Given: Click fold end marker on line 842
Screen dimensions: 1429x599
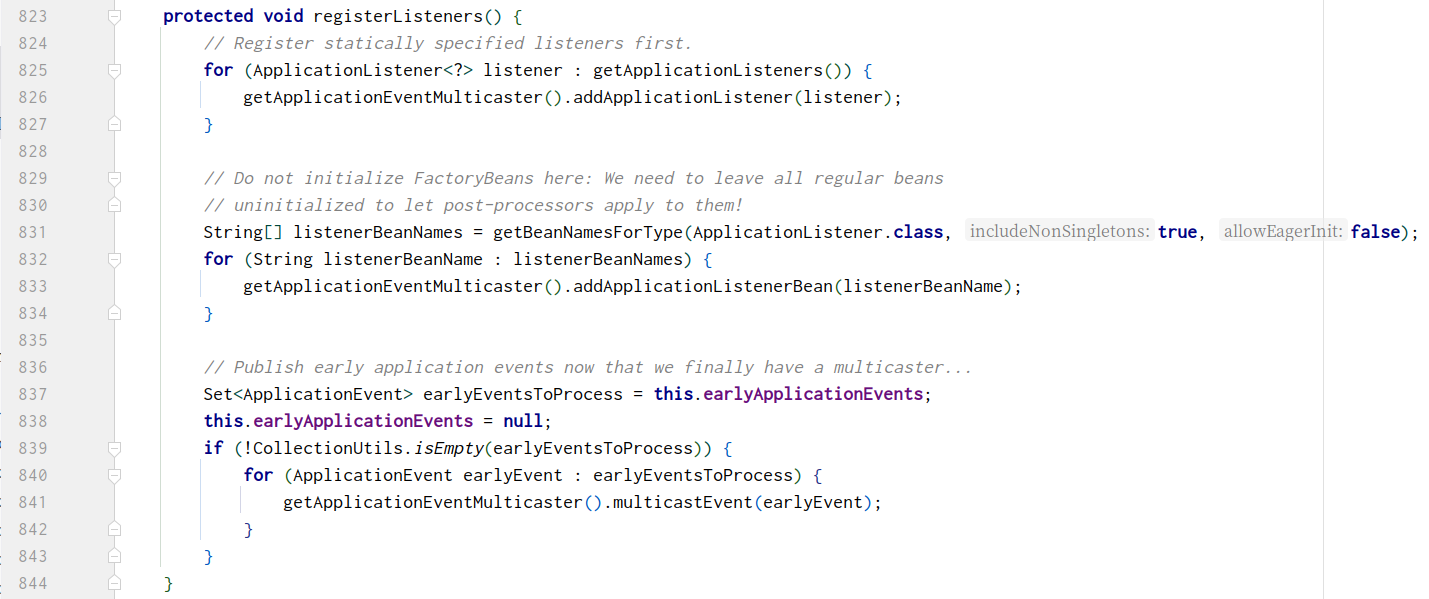Looking at the screenshot, I should [114, 530].
